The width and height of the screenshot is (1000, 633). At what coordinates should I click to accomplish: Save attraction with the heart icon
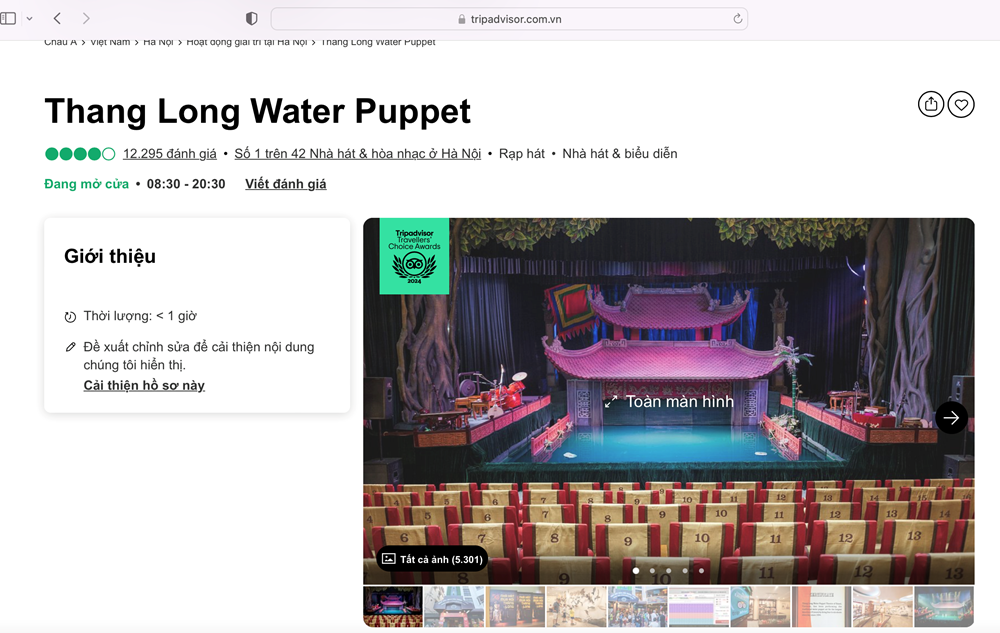pyautogui.click(x=961, y=104)
